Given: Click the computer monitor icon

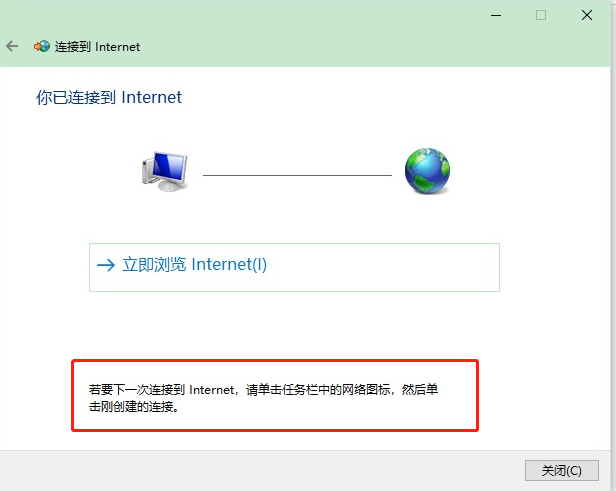Looking at the screenshot, I should click(165, 172).
